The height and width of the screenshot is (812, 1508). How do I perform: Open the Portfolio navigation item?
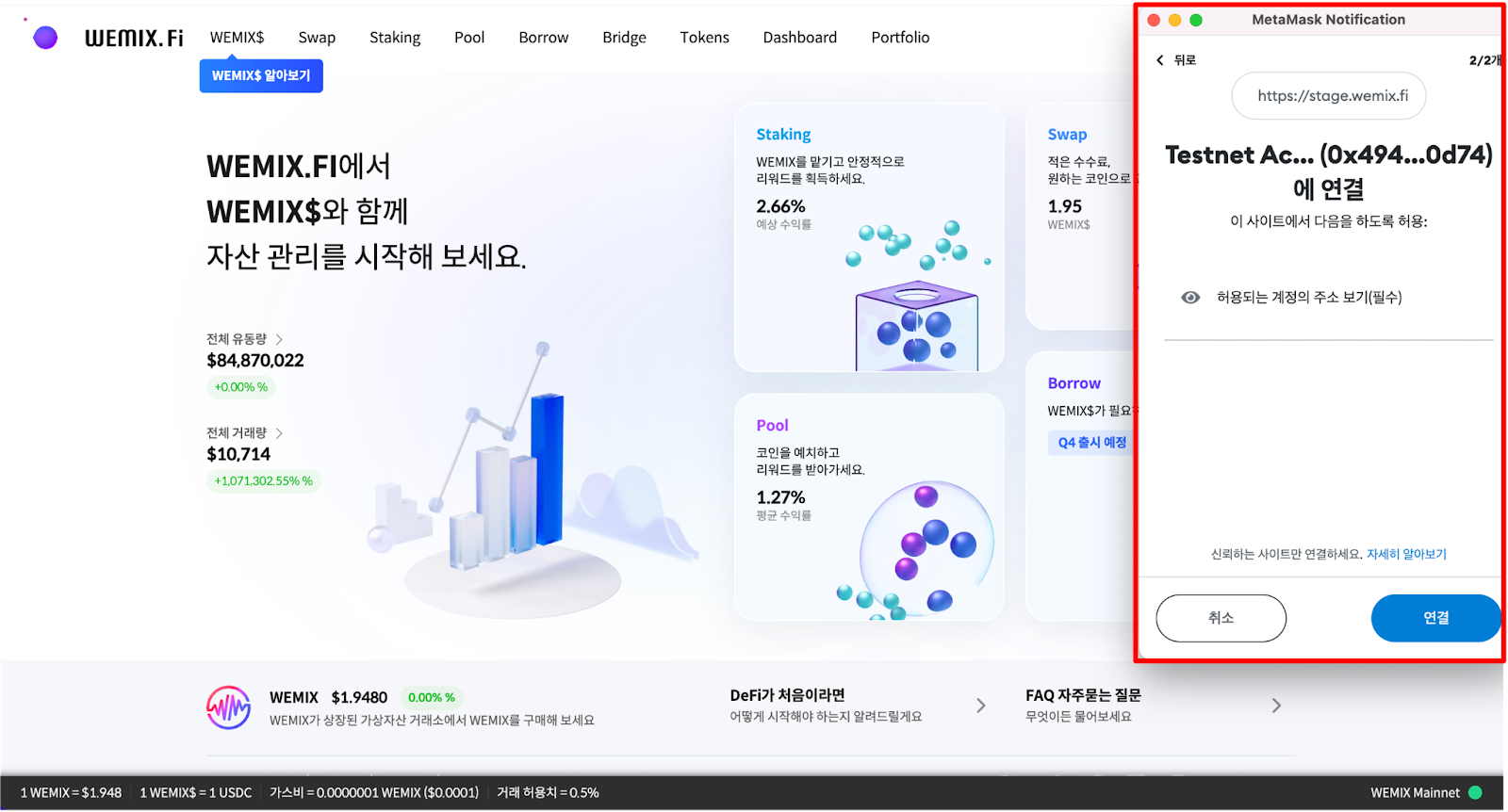900,38
